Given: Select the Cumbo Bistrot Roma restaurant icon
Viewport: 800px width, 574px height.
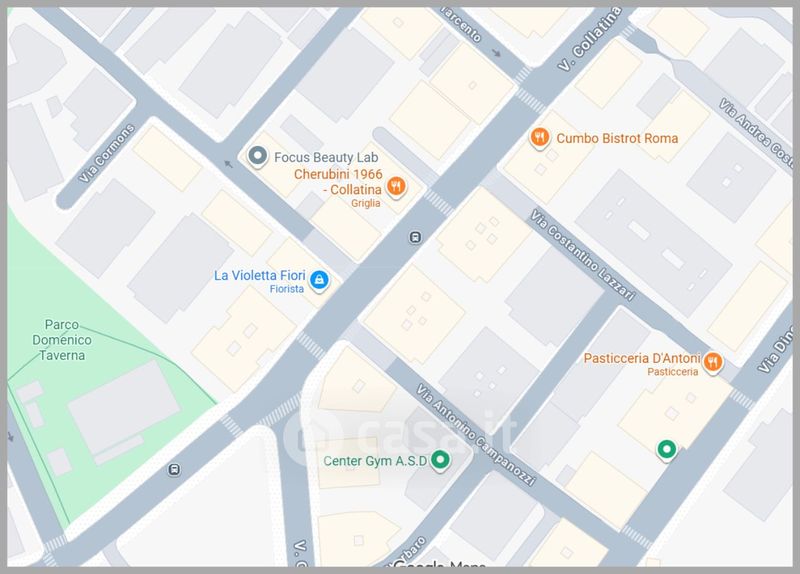Looking at the screenshot, I should click(x=539, y=138).
